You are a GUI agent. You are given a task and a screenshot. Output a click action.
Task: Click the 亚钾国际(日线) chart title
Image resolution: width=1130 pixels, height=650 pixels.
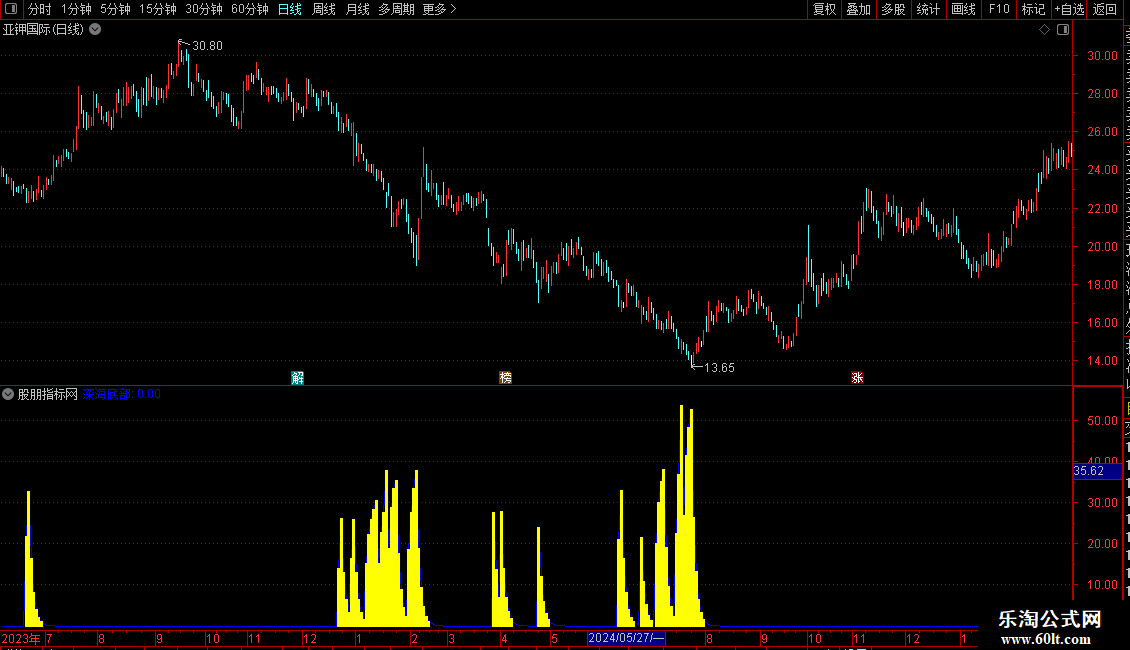click(x=43, y=30)
